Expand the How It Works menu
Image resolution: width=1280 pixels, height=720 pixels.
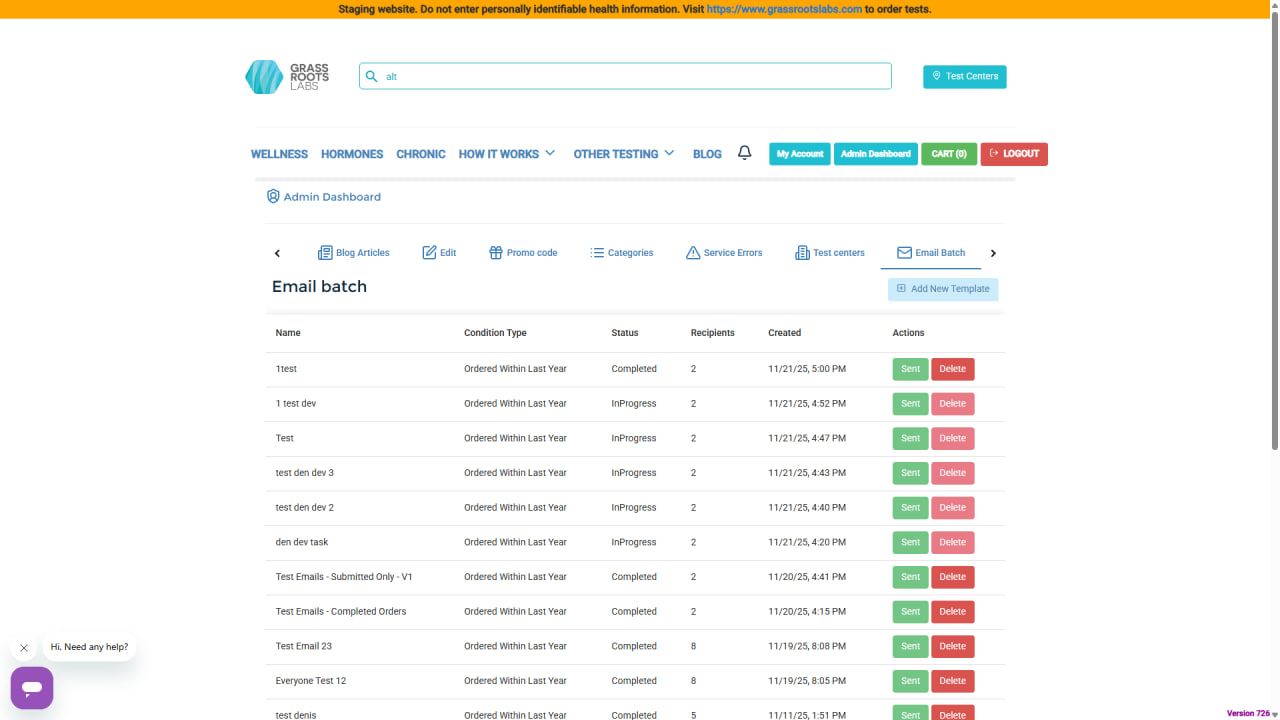pyautogui.click(x=507, y=154)
